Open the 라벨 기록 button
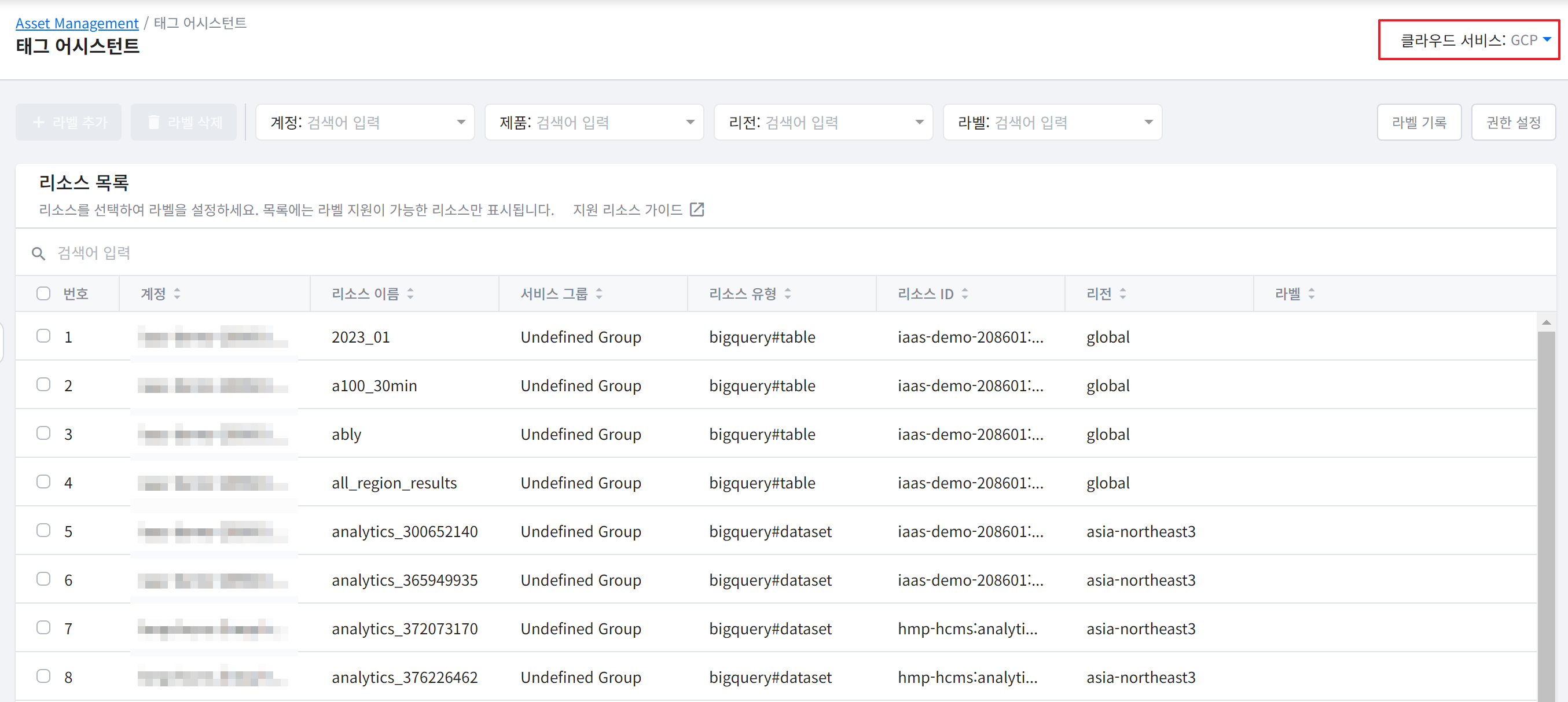1568x702 pixels. coord(1419,122)
